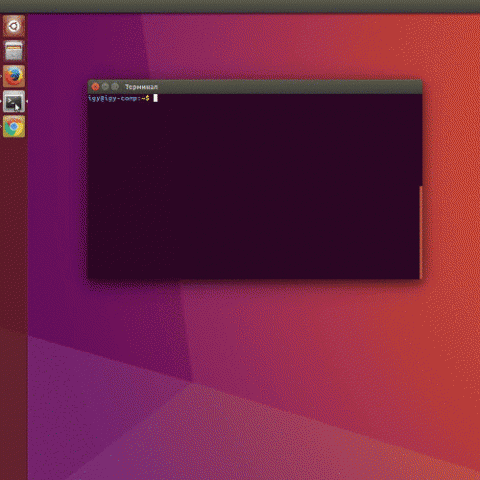
Task: Open the Files manager from launcher
Action: click(x=14, y=51)
